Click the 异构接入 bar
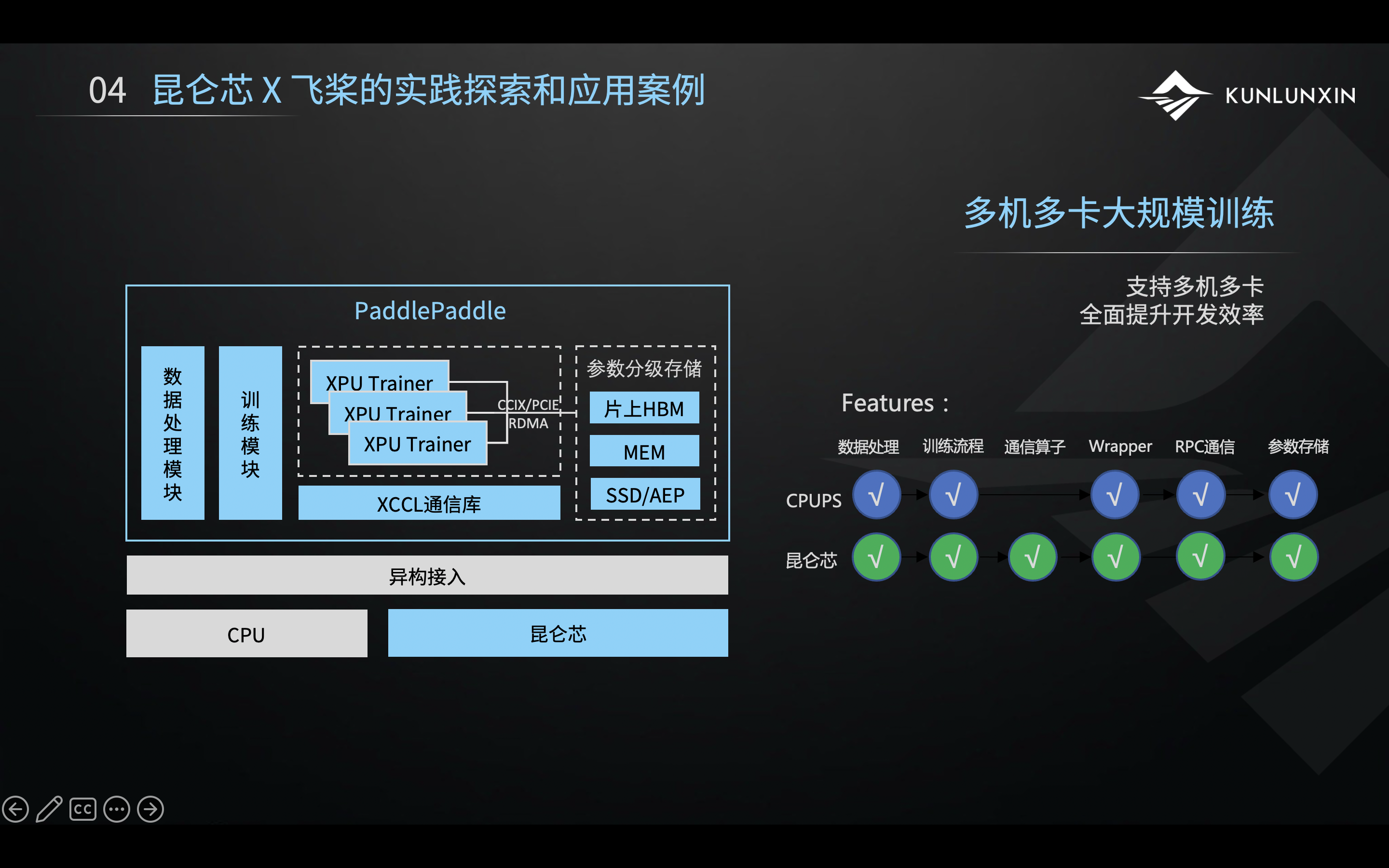The width and height of the screenshot is (1389, 868). tap(428, 575)
